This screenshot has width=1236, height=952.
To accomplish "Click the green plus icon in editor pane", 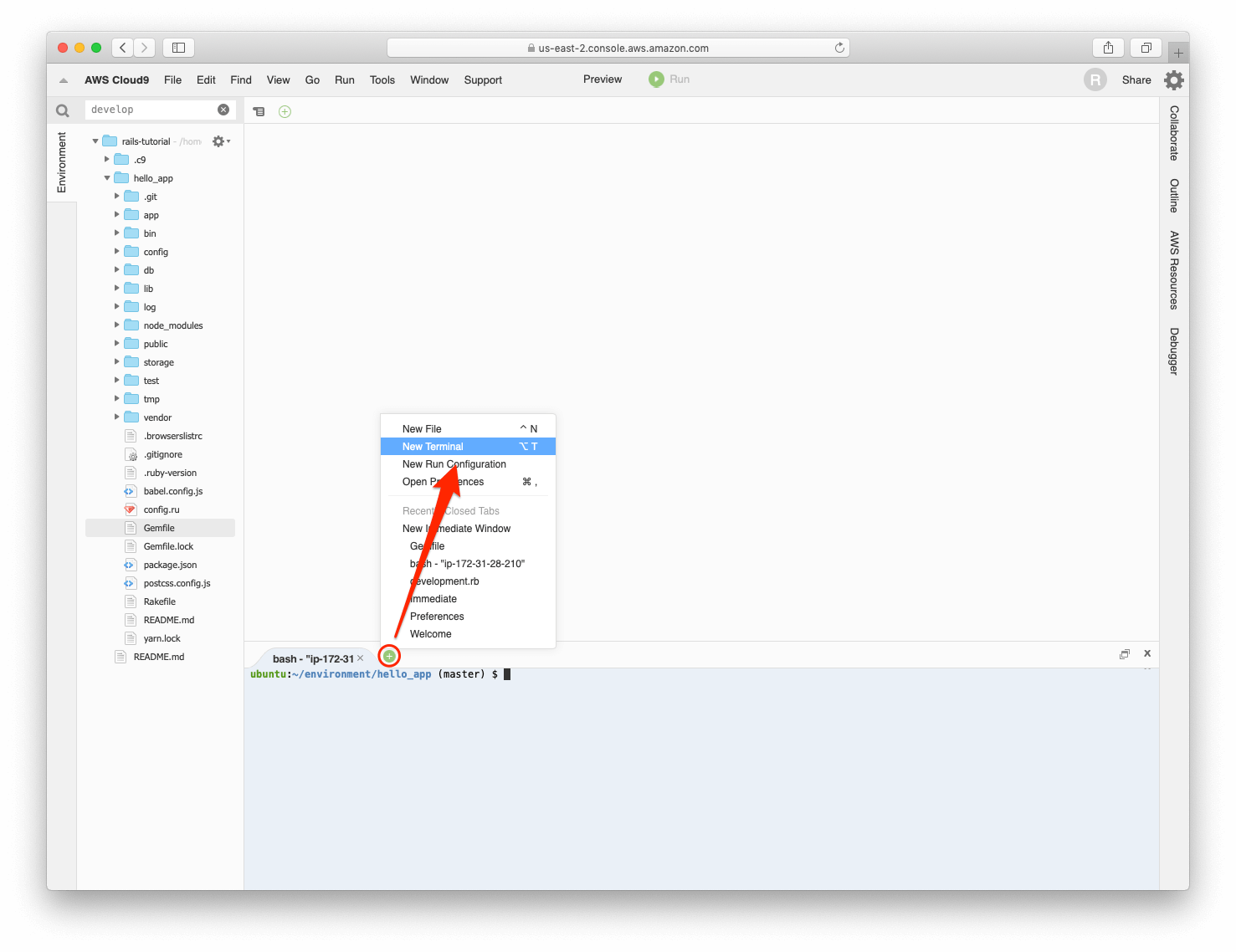I will click(x=285, y=111).
